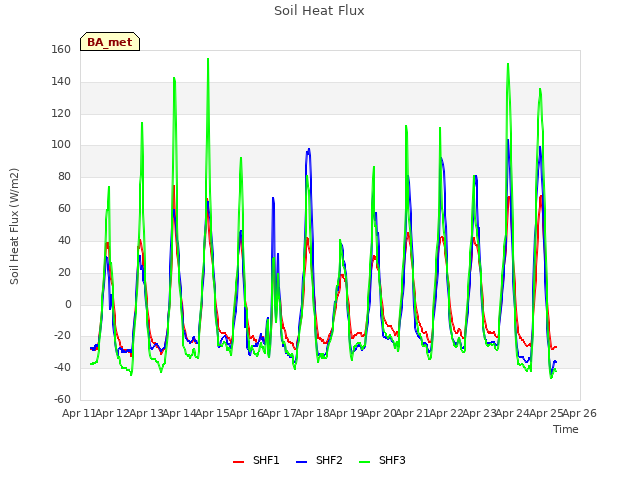Click the -40 y-axis tick label
This screenshot has height=480, width=640.
coord(62,367)
